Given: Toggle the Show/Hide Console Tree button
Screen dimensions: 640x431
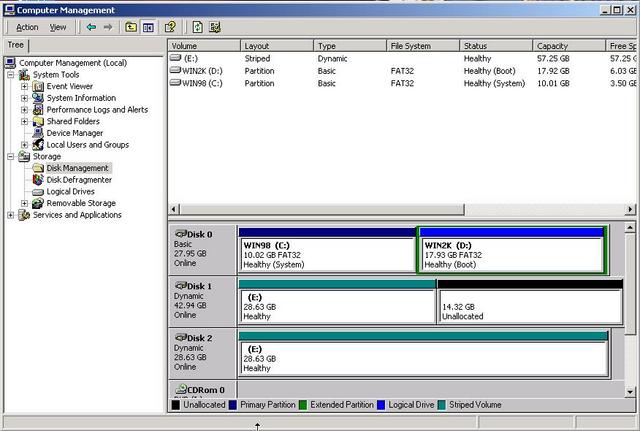Looking at the screenshot, I should point(148,27).
